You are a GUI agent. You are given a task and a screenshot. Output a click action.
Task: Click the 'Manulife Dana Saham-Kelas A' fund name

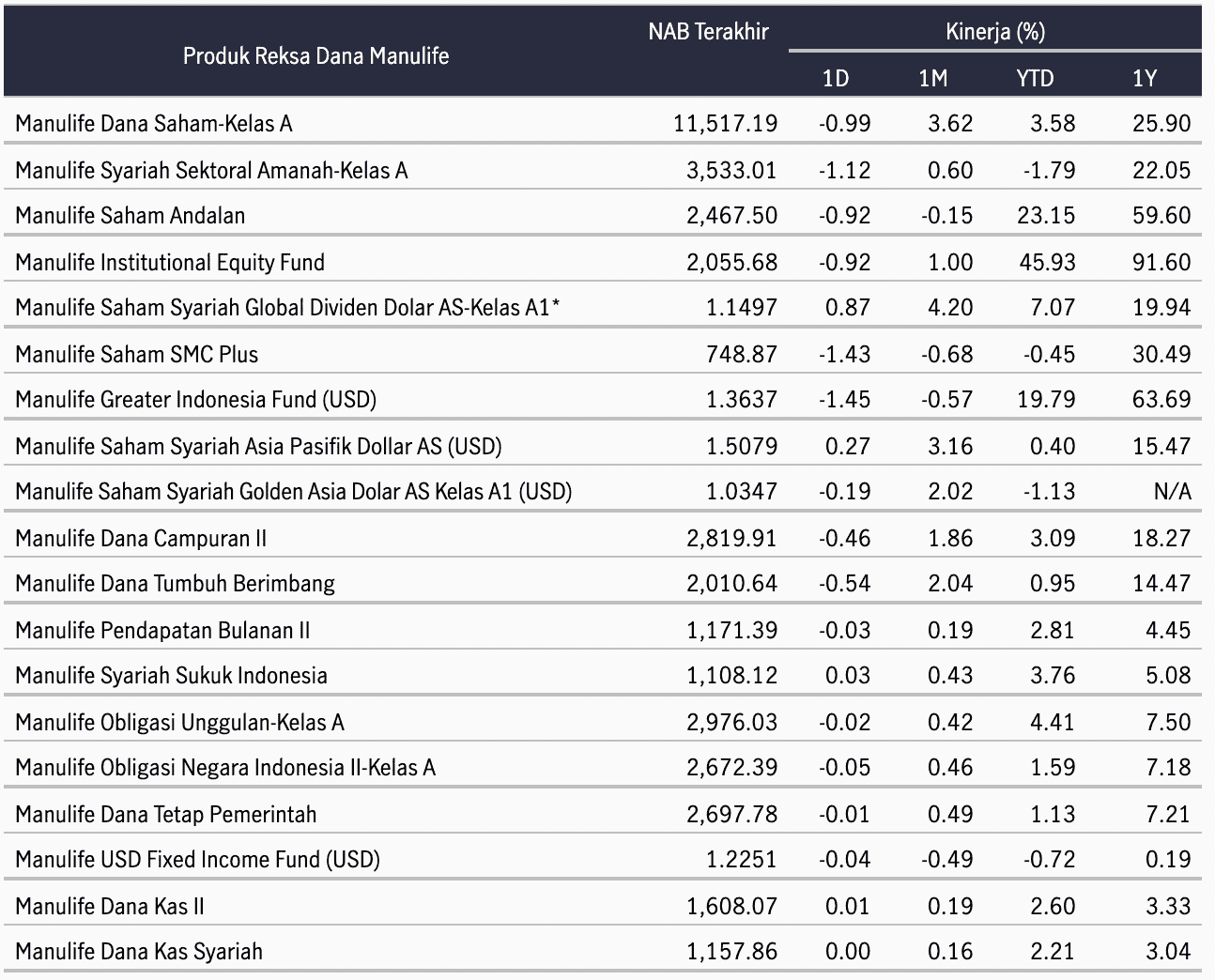(154, 123)
